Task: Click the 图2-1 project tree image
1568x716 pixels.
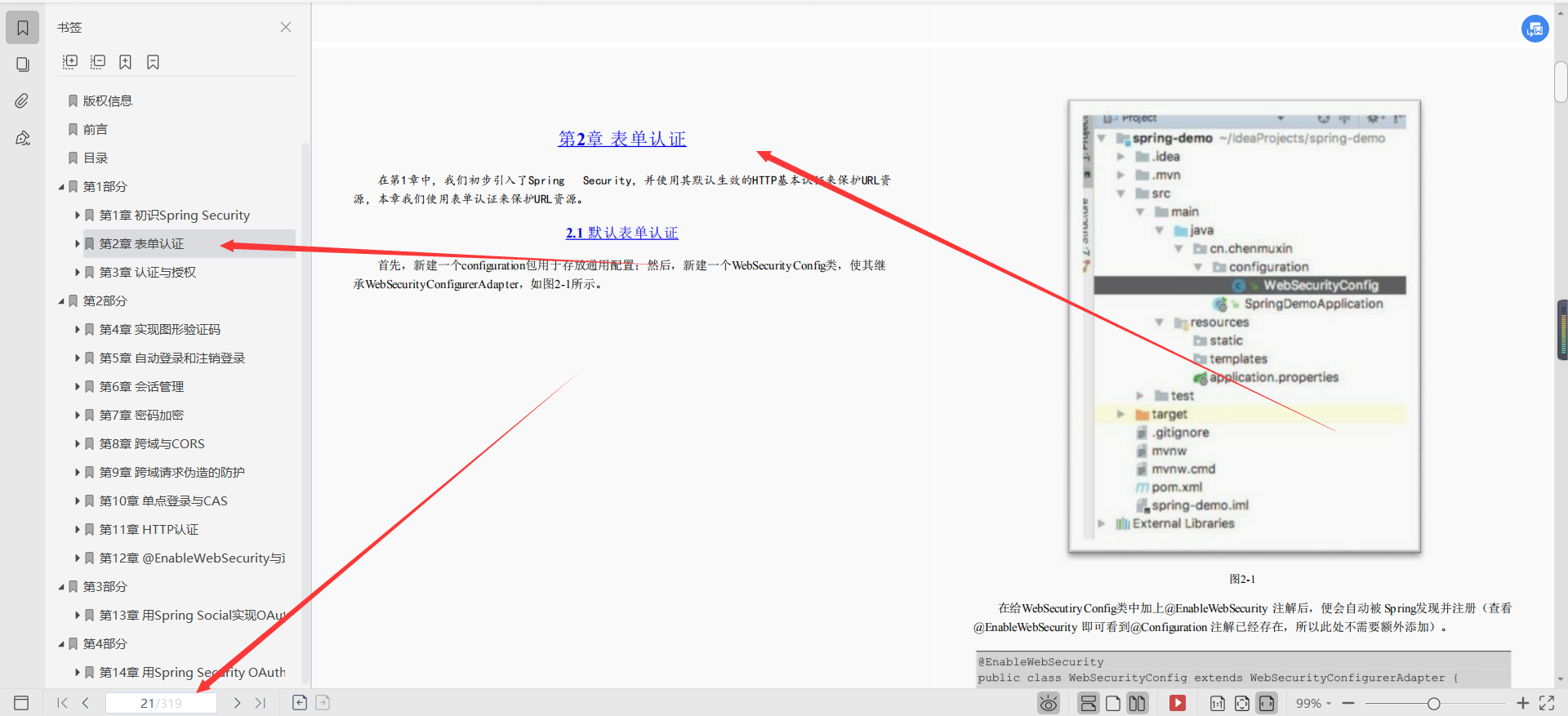Action: (1245, 327)
